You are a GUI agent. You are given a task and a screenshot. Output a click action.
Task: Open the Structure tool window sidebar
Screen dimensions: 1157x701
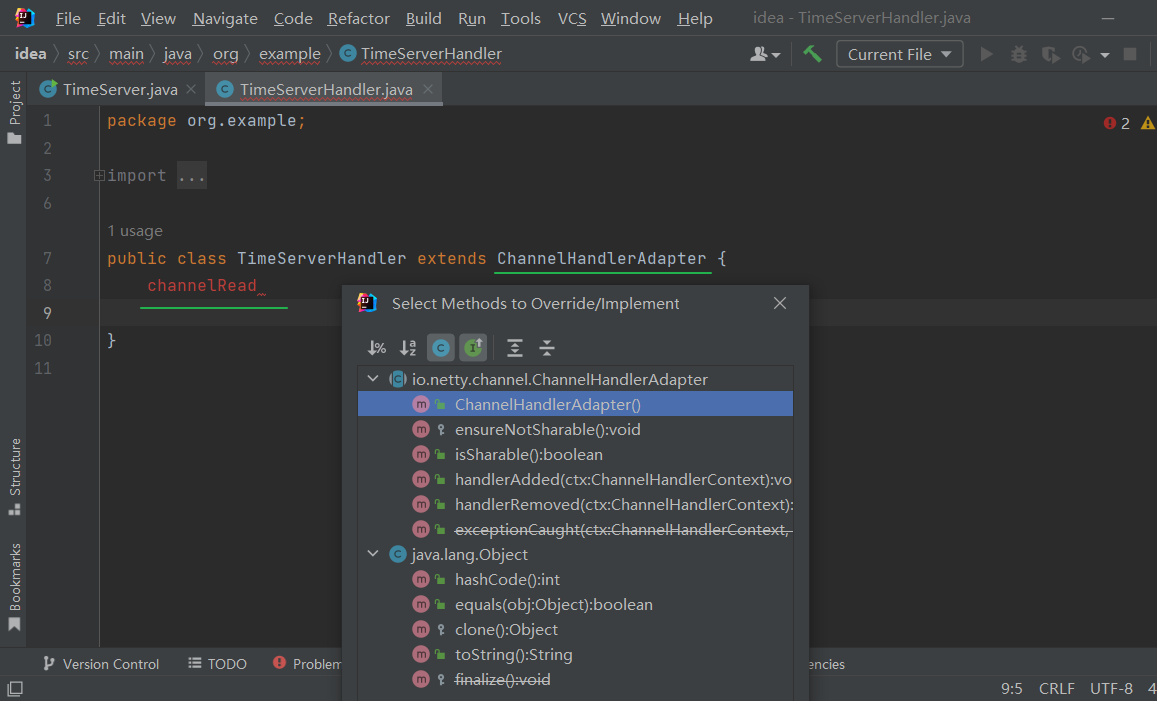point(14,476)
